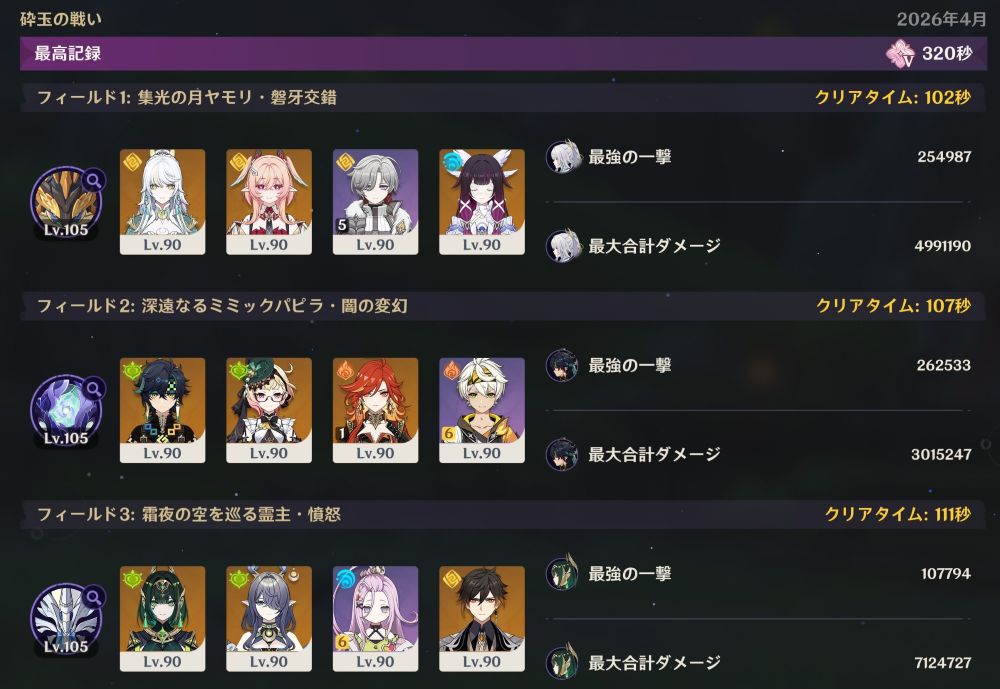Click Field 1 strongest single strike avatar icon
Screen dimensions: 1000x689
click(562, 157)
